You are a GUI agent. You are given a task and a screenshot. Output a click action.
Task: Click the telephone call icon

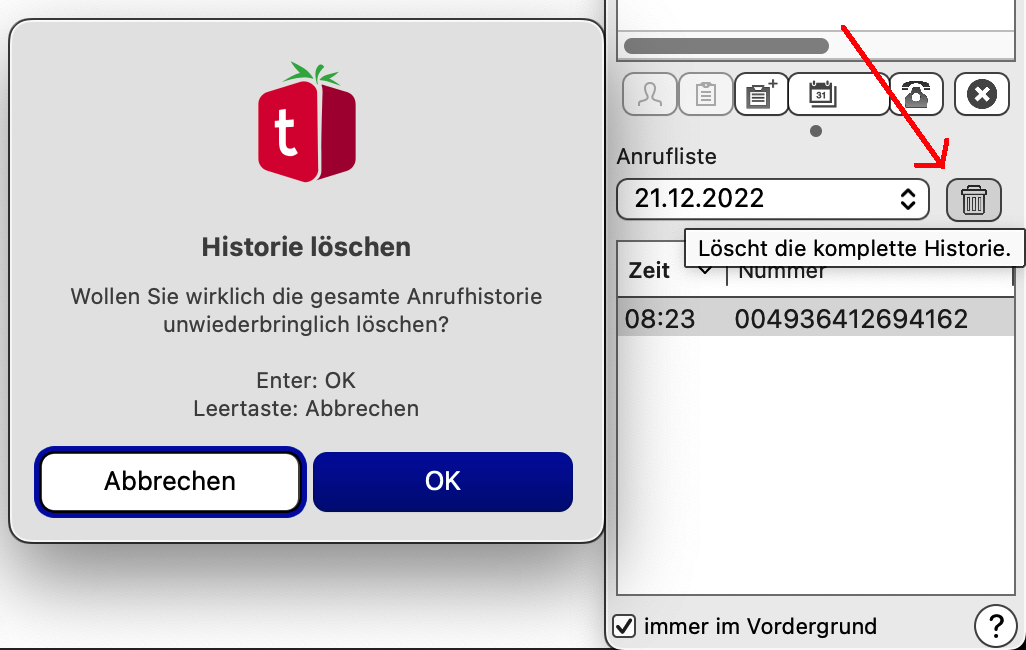[916, 94]
